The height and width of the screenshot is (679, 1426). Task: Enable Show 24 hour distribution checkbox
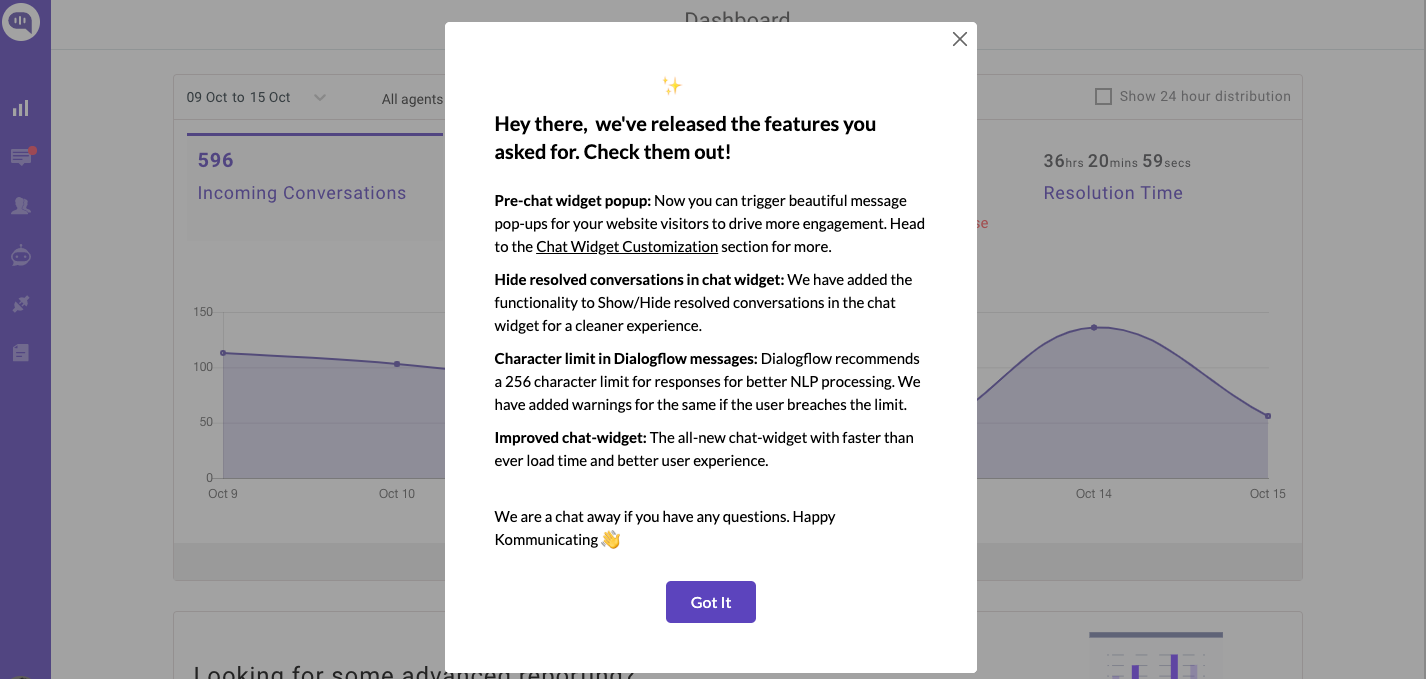[x=1104, y=97]
